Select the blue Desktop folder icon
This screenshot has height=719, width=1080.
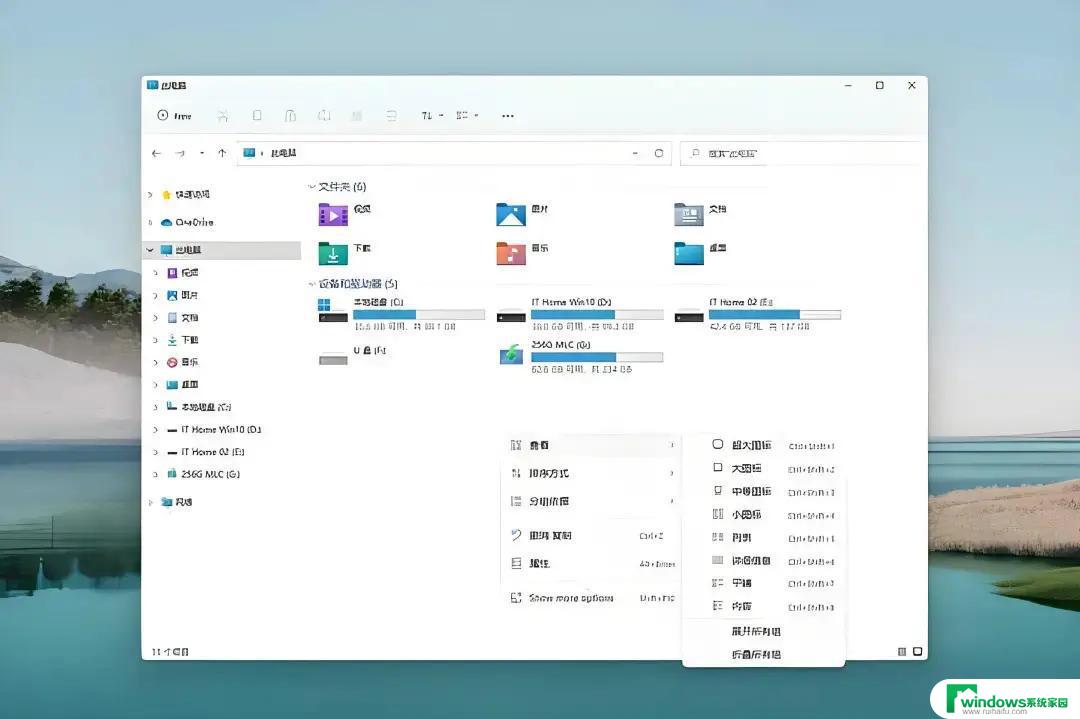[689, 253]
